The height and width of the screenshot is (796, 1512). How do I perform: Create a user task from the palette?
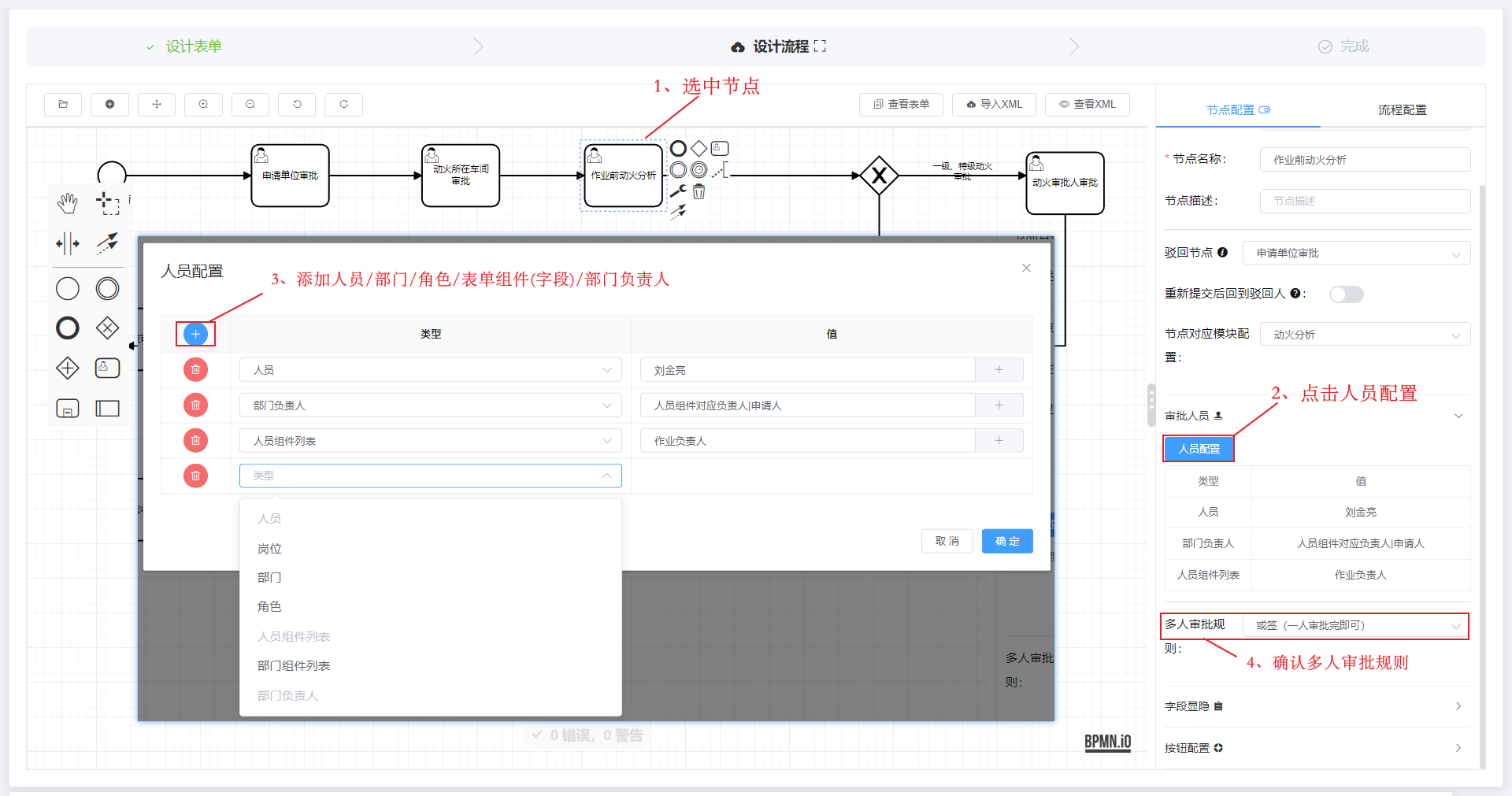(107, 368)
